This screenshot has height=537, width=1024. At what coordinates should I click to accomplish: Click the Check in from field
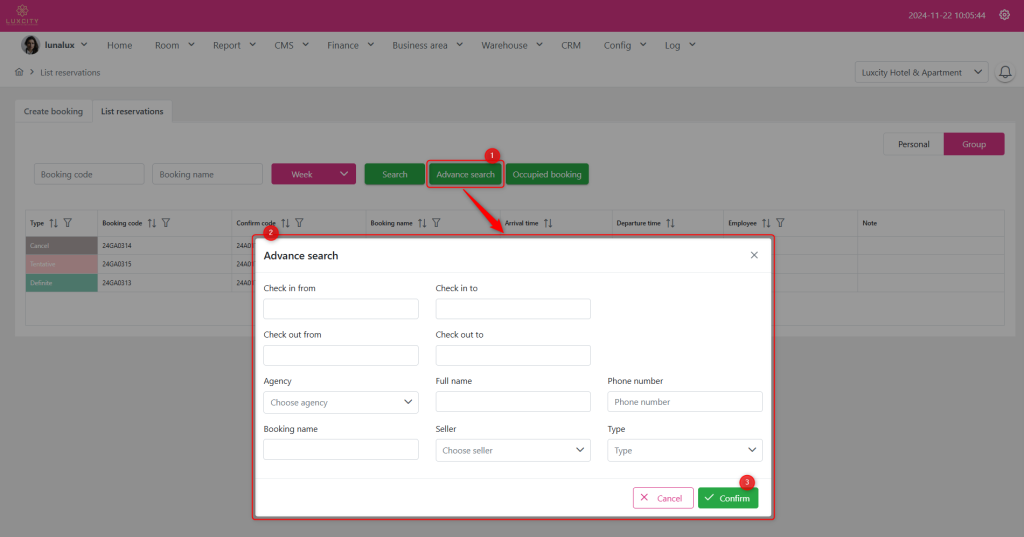tap(340, 309)
